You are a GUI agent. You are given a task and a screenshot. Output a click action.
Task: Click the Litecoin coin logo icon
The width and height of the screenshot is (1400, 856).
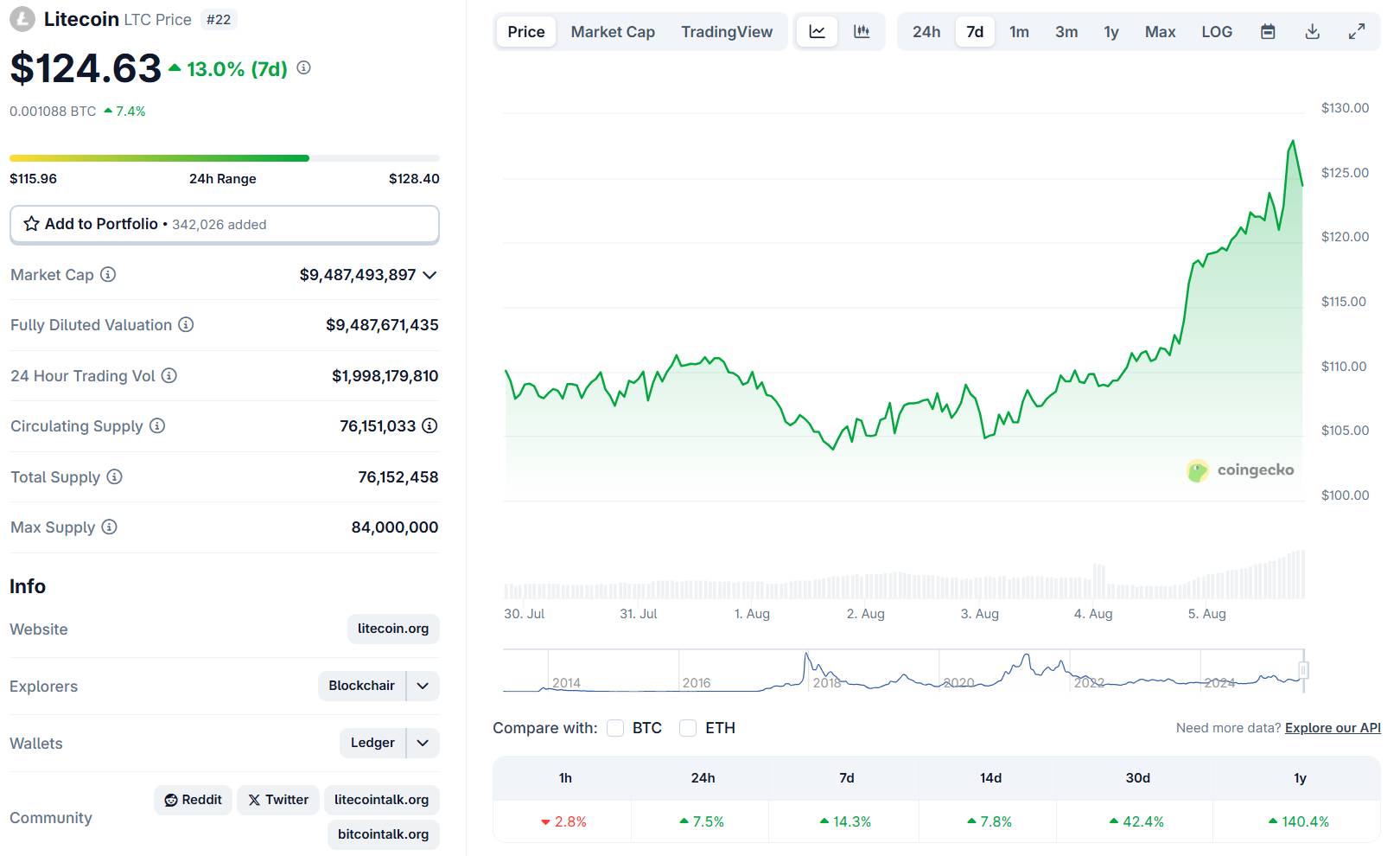tap(22, 19)
